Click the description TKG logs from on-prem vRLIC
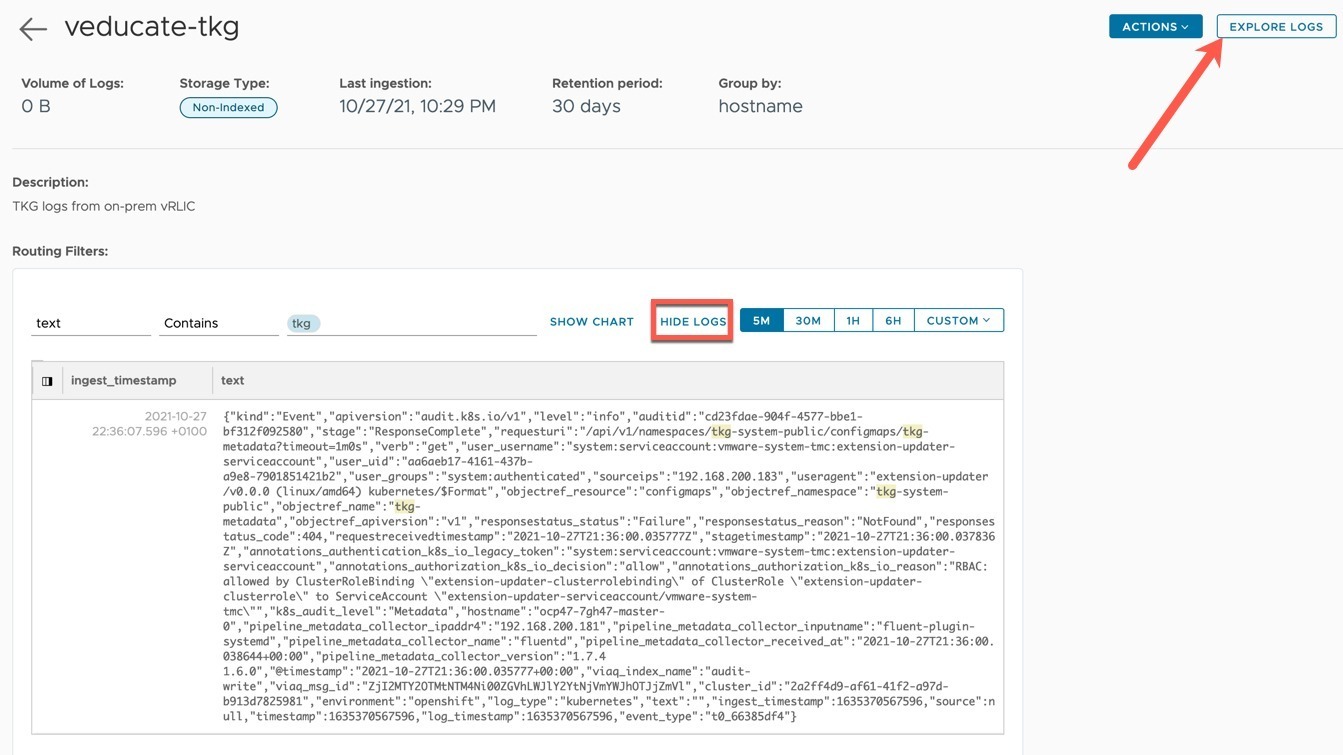The height and width of the screenshot is (755, 1343). (x=104, y=207)
